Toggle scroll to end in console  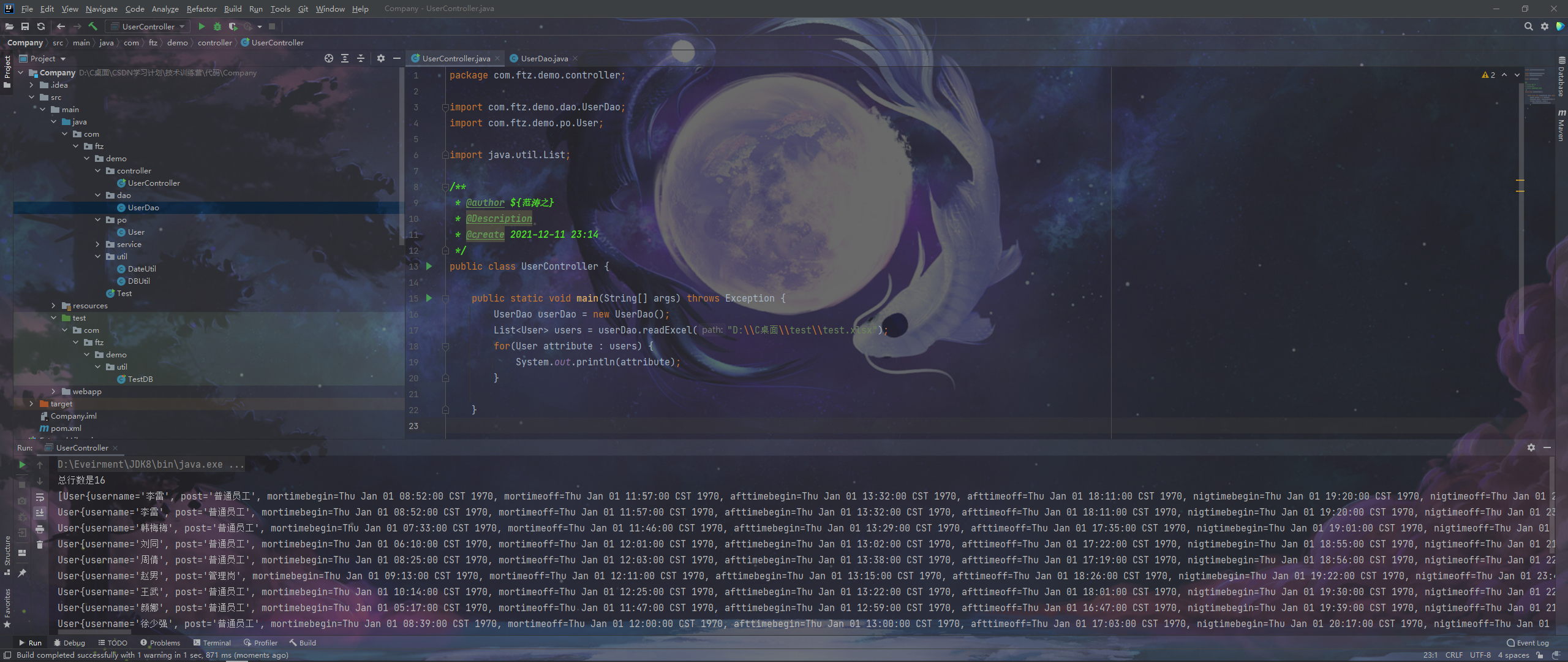coord(40,512)
